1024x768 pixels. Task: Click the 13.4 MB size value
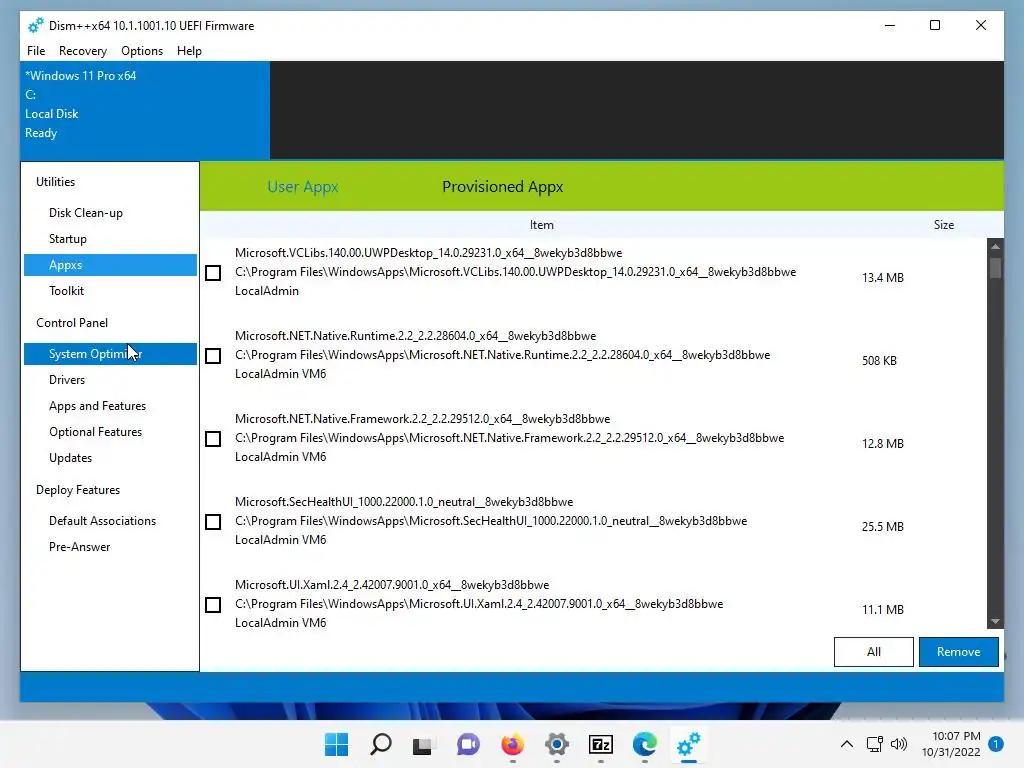pyautogui.click(x=882, y=278)
